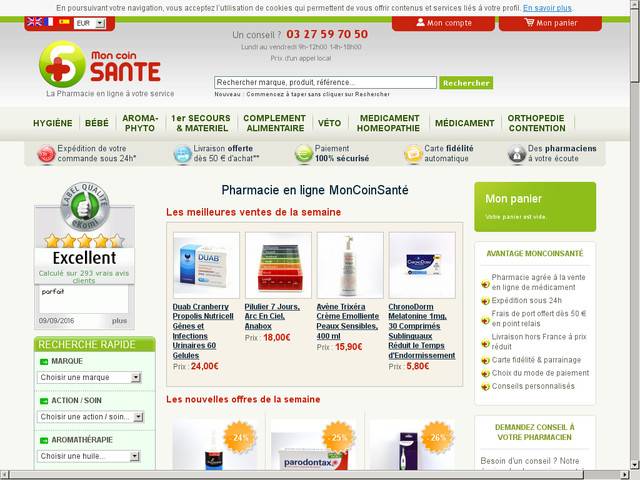
Task: Click bullet icon beside Carte fidélité & parrainage
Action: point(485,360)
